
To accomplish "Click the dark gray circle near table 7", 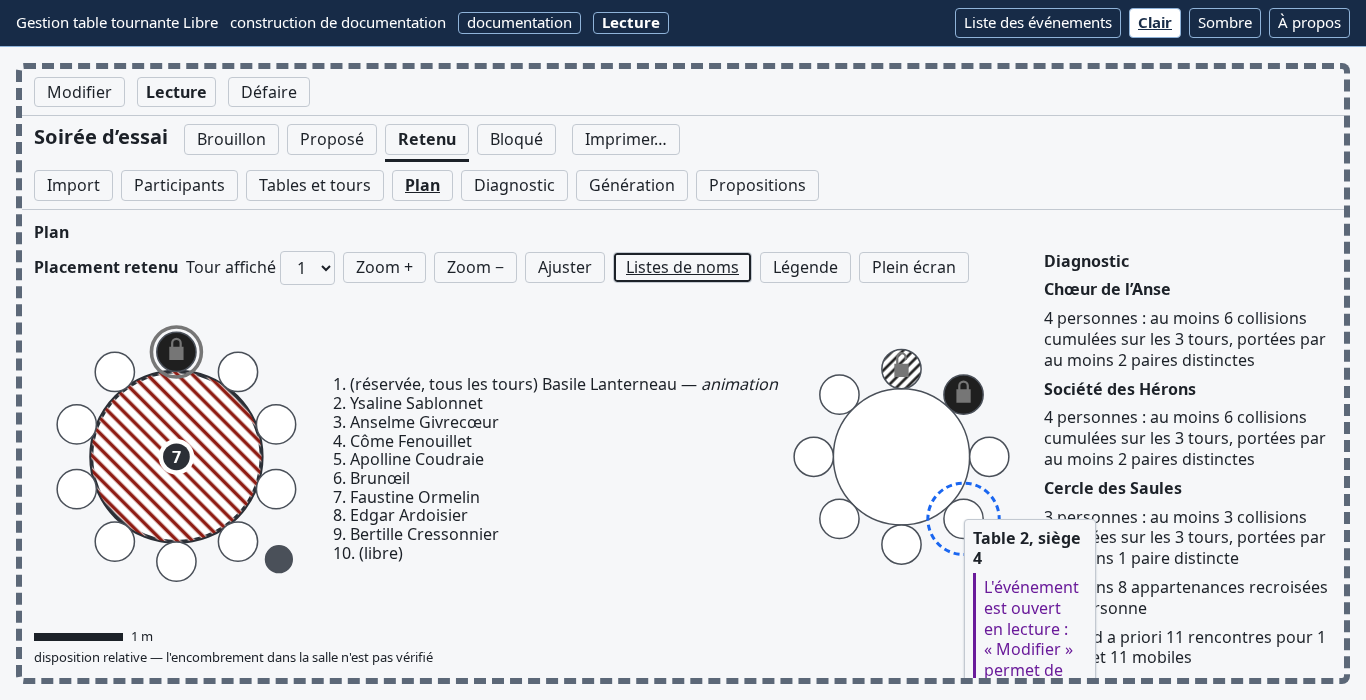I will (279, 559).
